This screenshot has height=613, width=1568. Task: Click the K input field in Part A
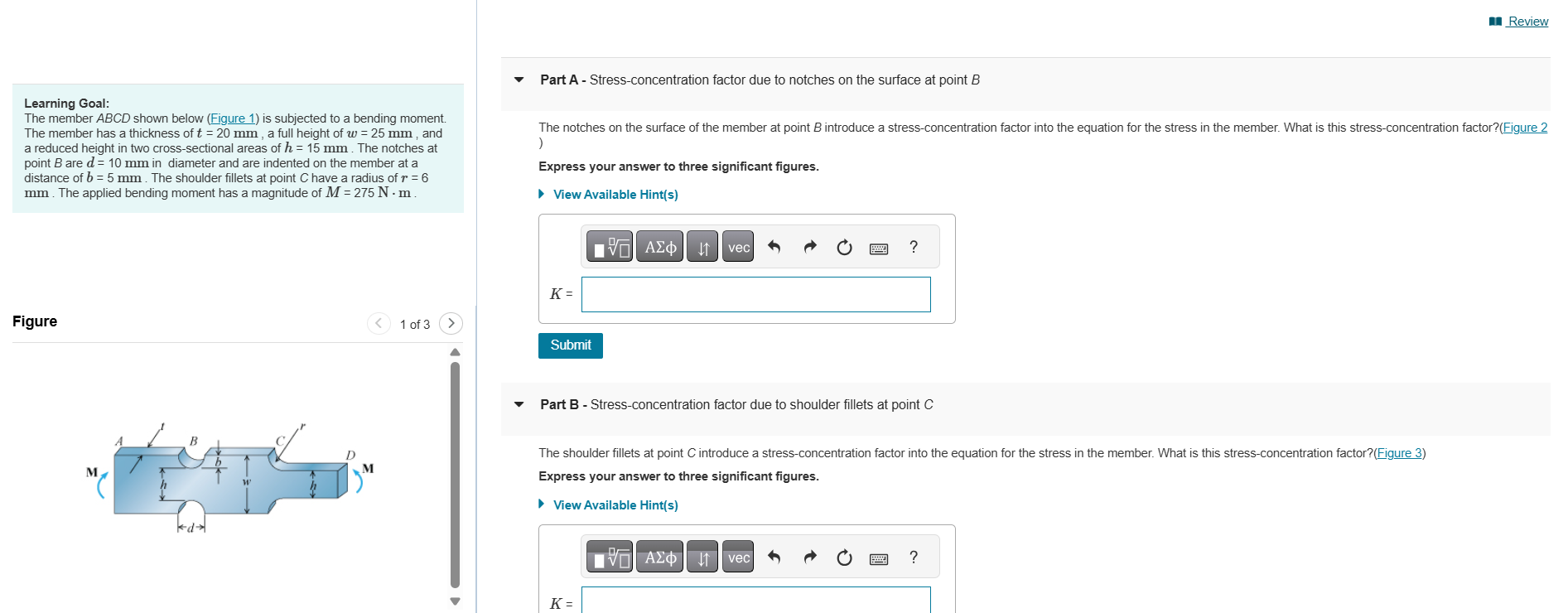[755, 294]
